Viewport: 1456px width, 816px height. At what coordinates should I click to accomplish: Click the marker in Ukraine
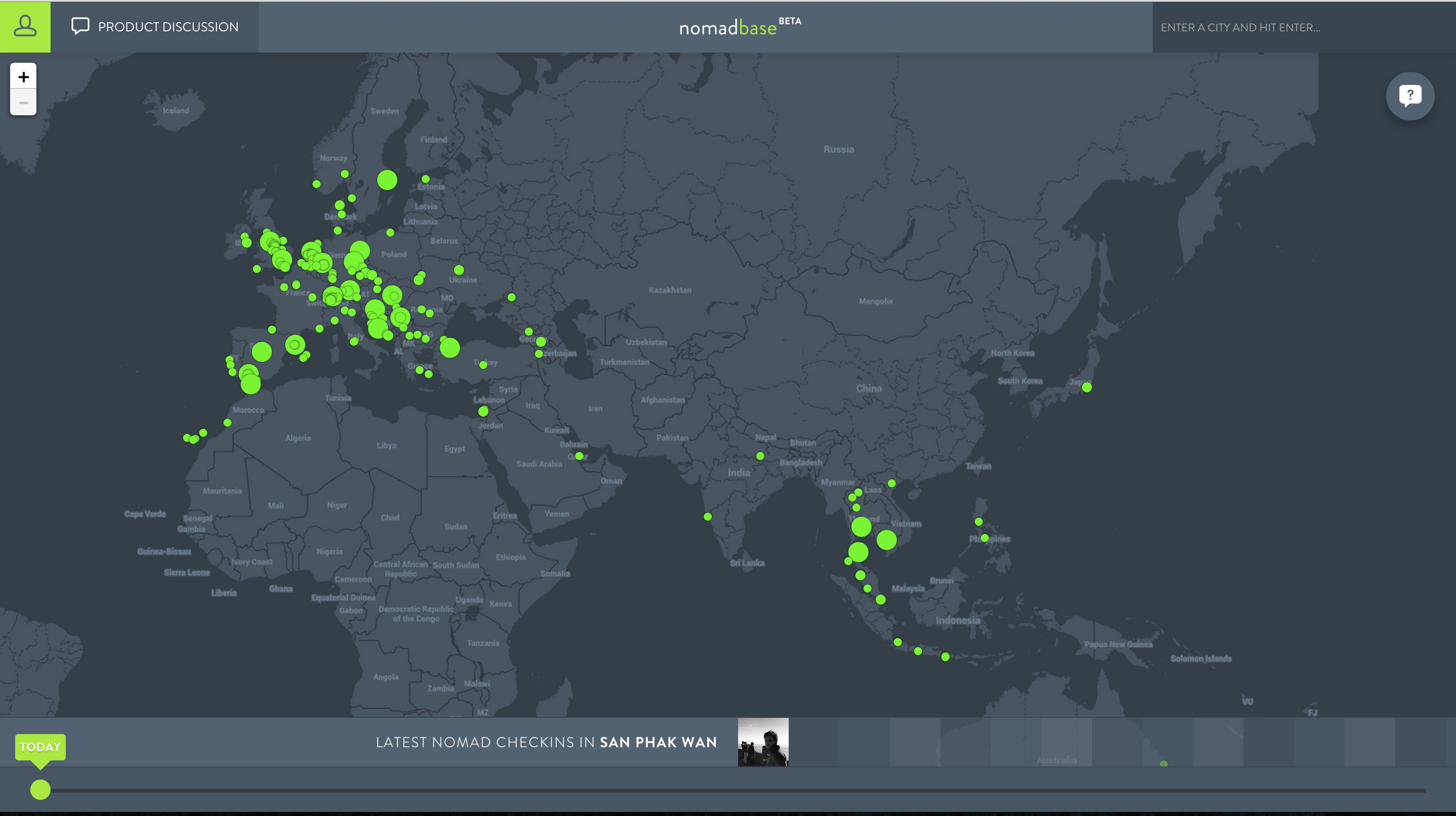click(459, 270)
